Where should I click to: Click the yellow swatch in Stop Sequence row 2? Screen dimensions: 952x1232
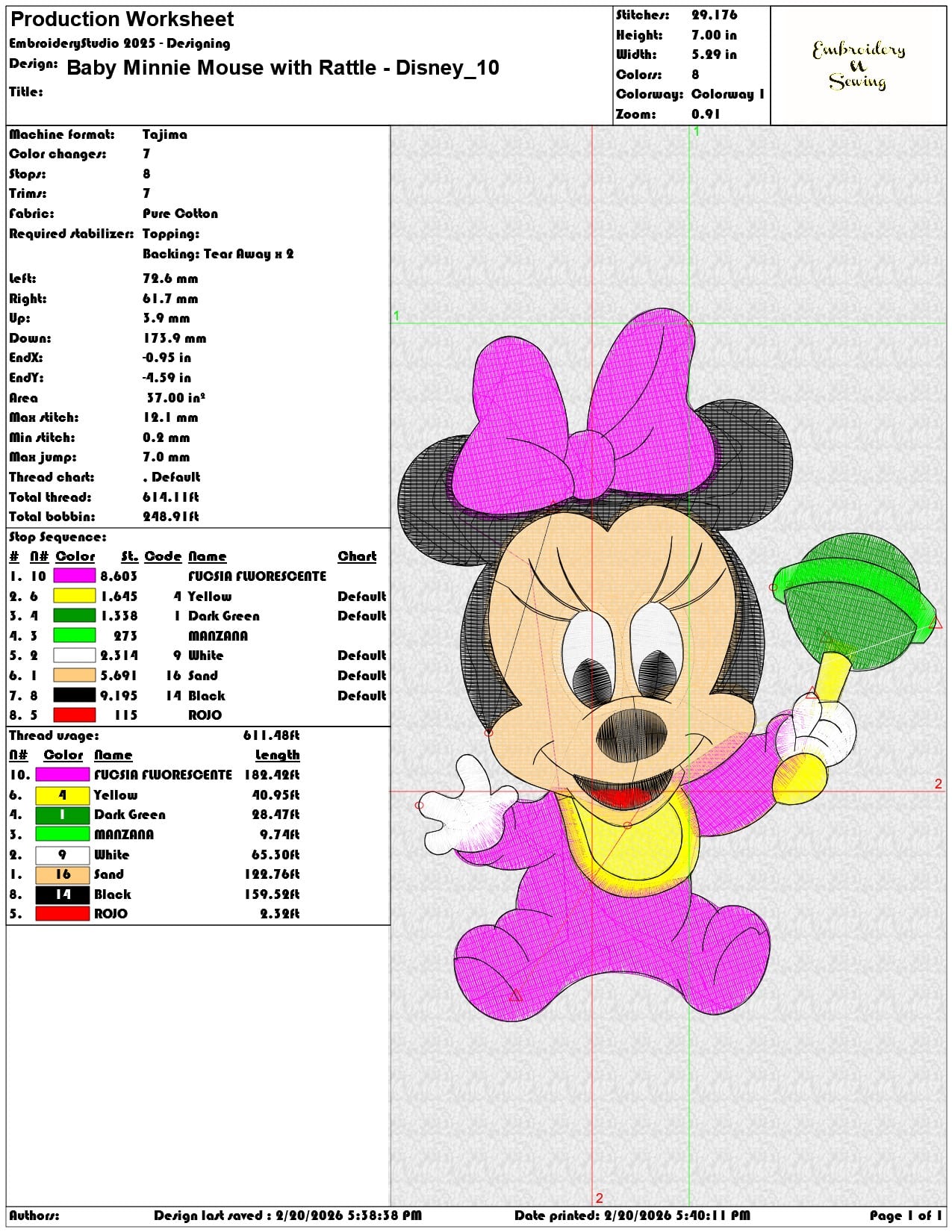[x=75, y=596]
